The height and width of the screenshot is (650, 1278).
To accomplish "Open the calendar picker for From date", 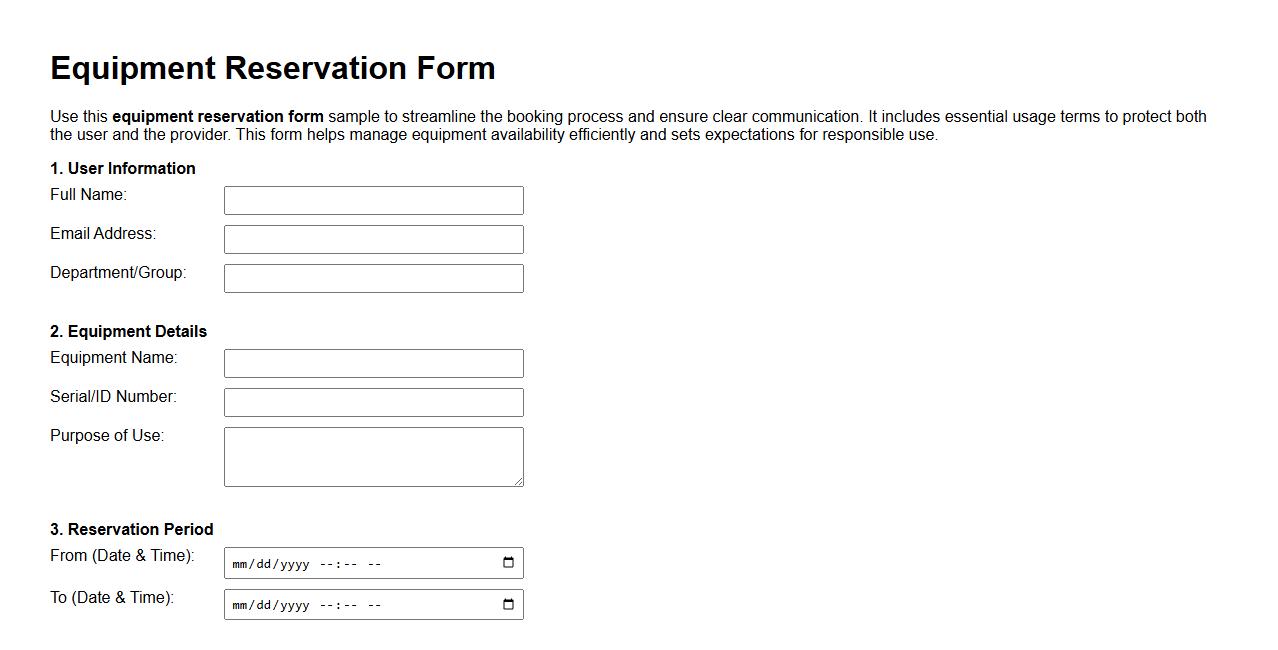I will (510, 562).
